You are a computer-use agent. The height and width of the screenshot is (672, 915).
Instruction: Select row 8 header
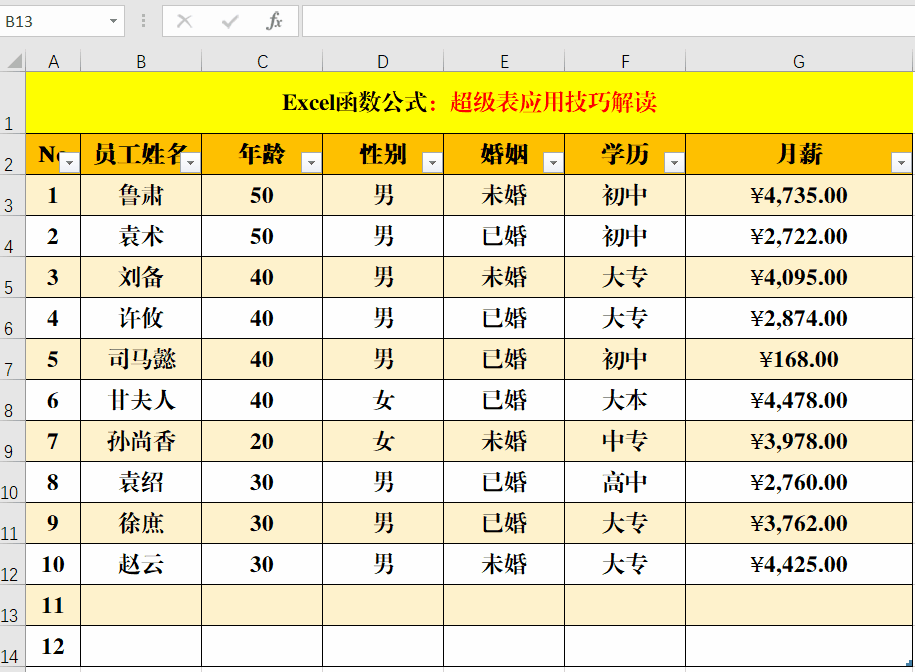click(12, 400)
